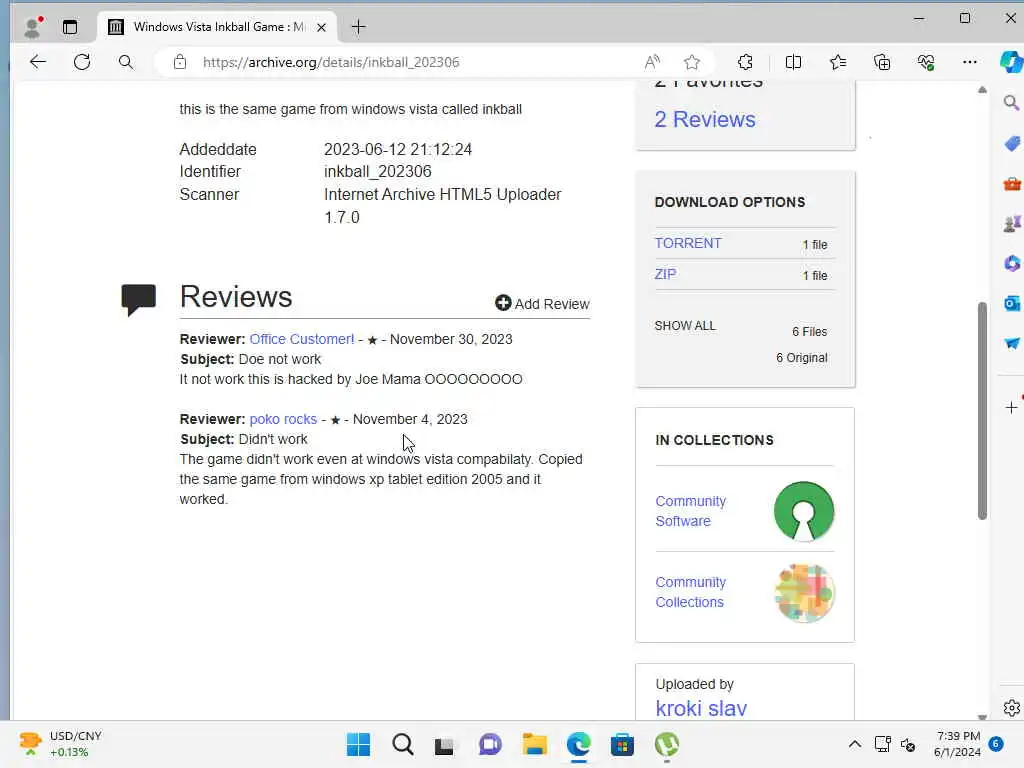
Task: Open Community Software collection link
Action: [690, 511]
